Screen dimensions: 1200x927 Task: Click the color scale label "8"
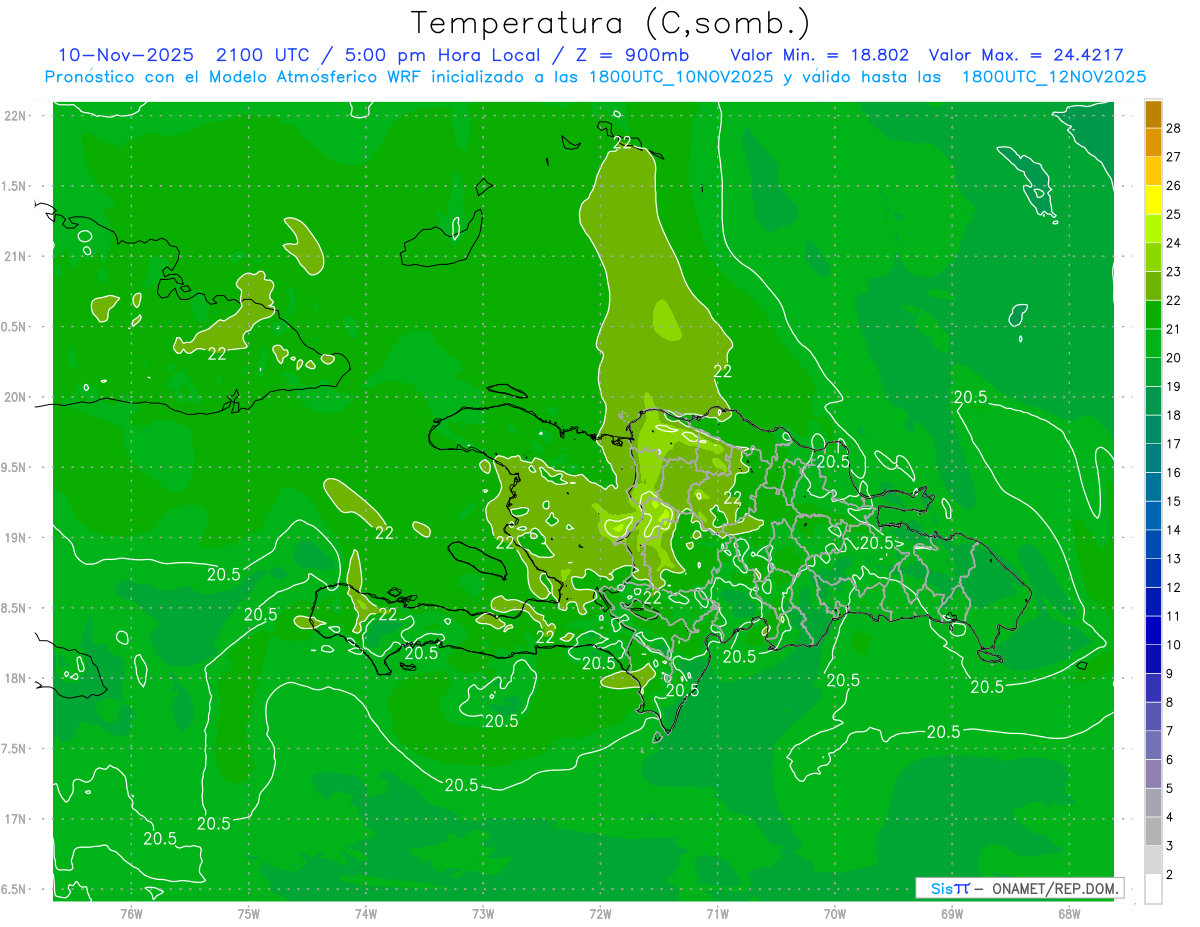pyautogui.click(x=1170, y=703)
